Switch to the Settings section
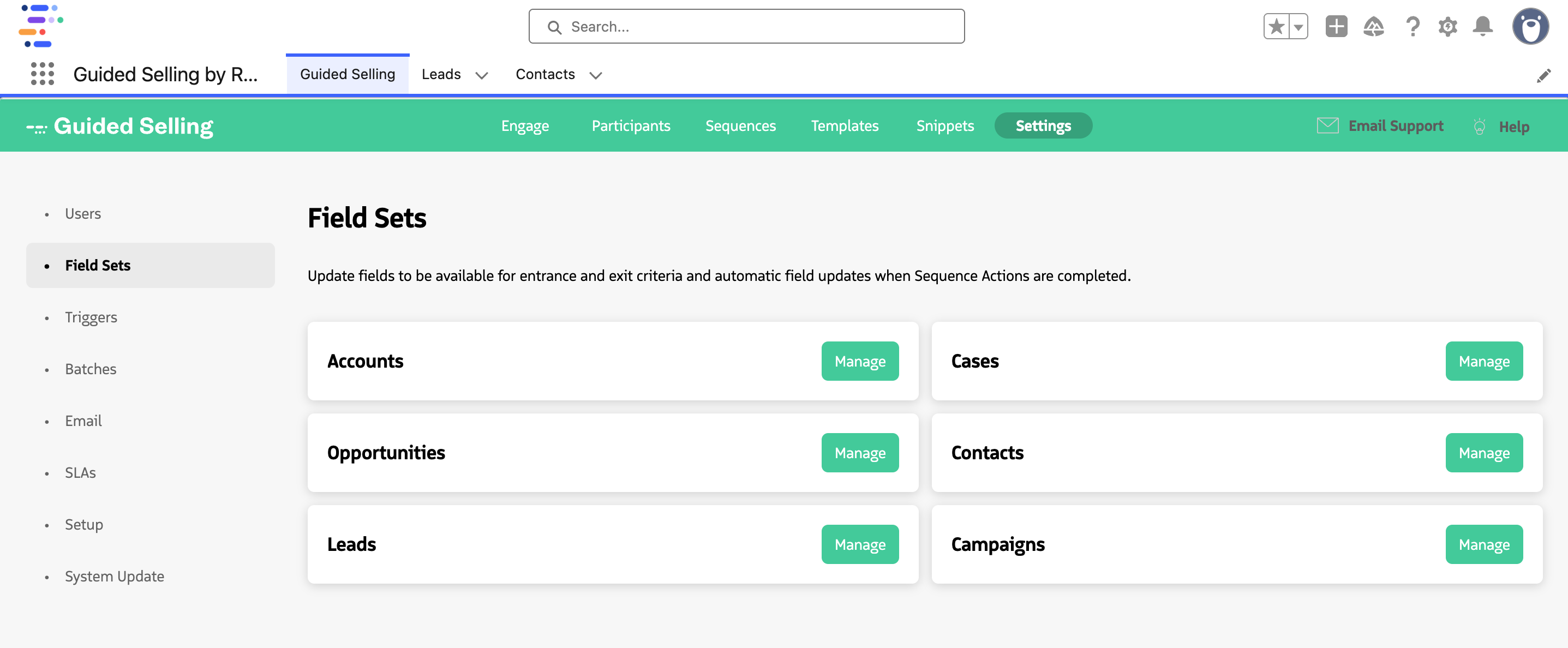1568x648 pixels. point(1043,125)
